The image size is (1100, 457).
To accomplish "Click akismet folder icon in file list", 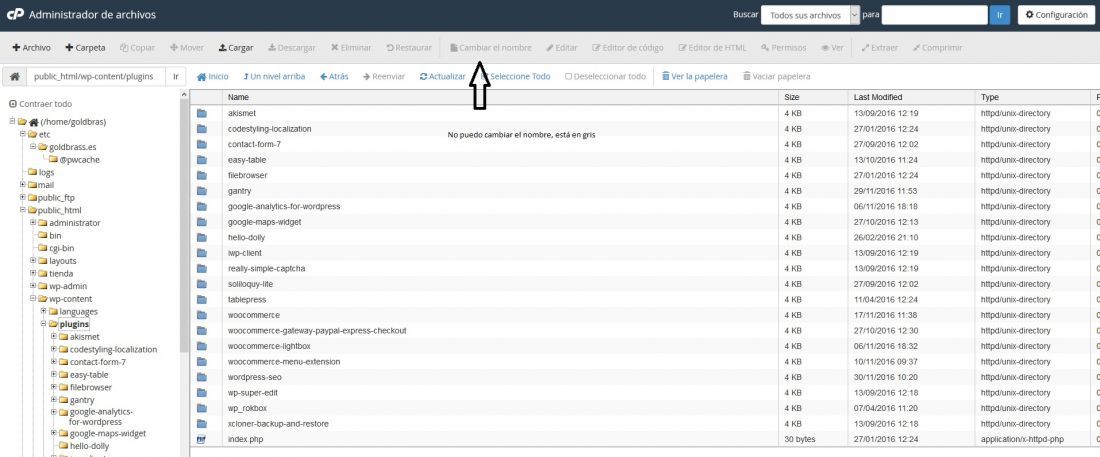I will tap(202, 113).
